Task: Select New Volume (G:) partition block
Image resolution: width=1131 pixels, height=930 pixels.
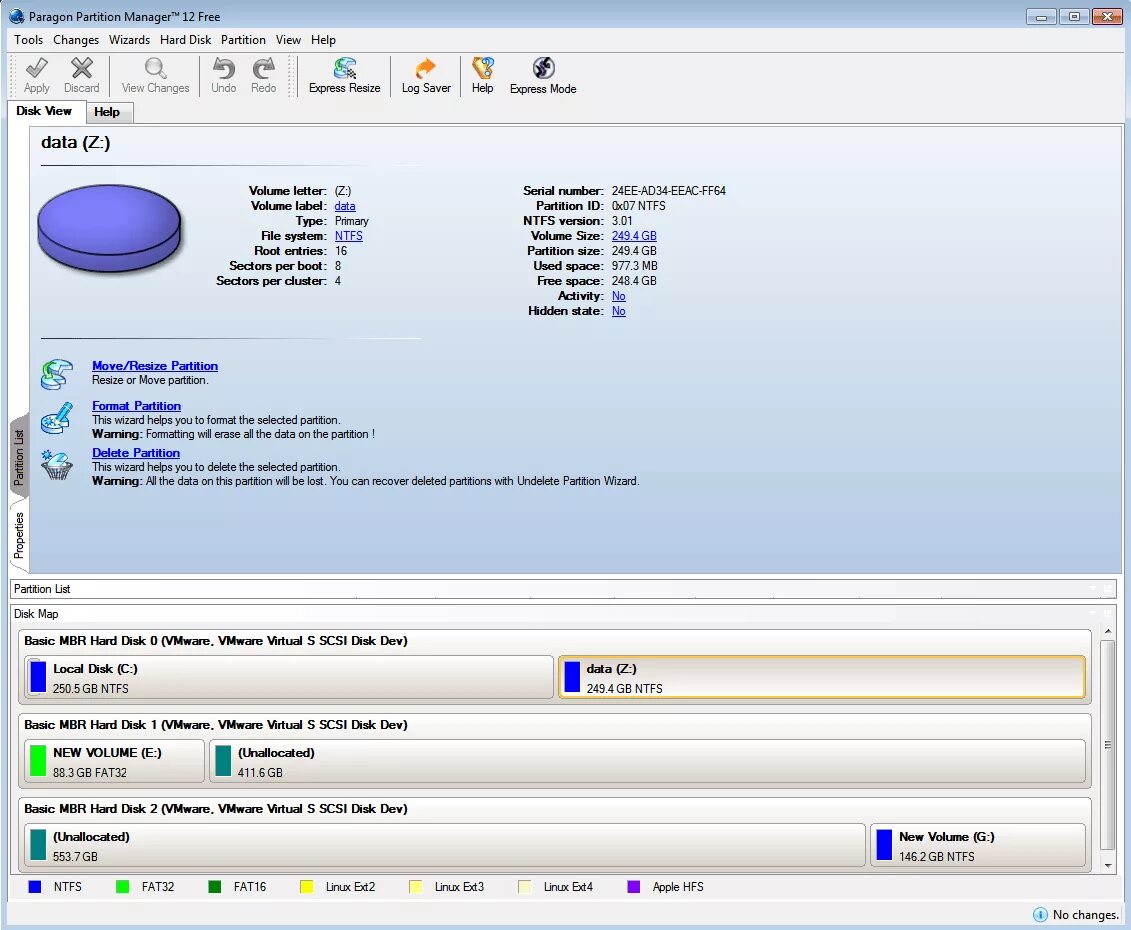Action: coord(977,846)
